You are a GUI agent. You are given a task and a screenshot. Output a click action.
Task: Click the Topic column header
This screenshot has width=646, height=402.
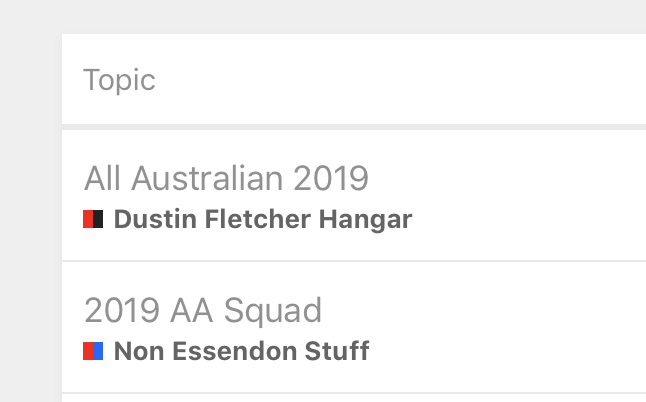point(119,80)
